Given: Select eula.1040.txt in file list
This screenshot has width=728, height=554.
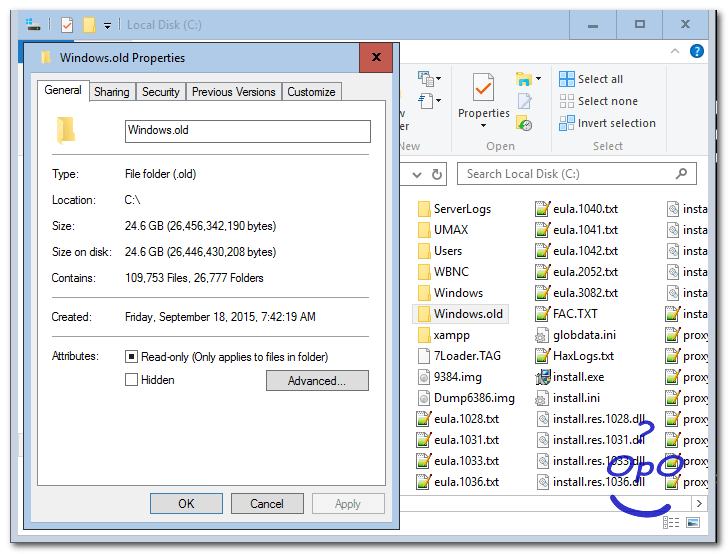Looking at the screenshot, I should tap(577, 209).
